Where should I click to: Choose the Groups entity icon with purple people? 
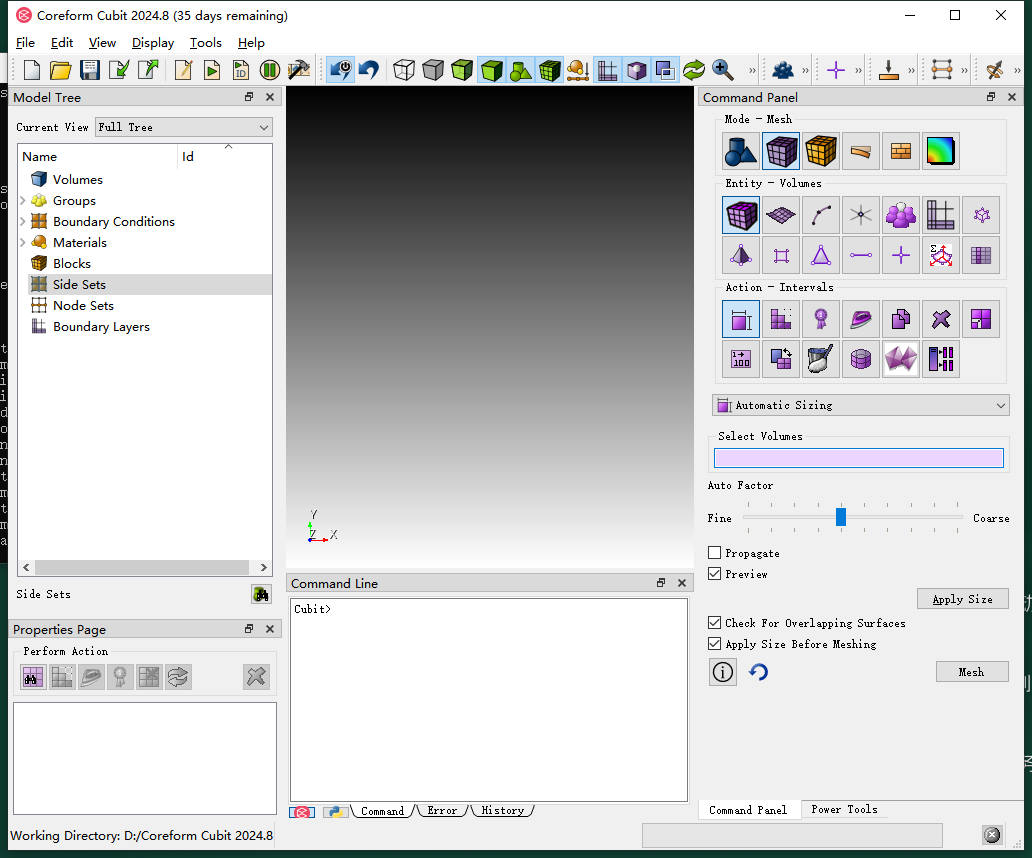click(x=901, y=215)
